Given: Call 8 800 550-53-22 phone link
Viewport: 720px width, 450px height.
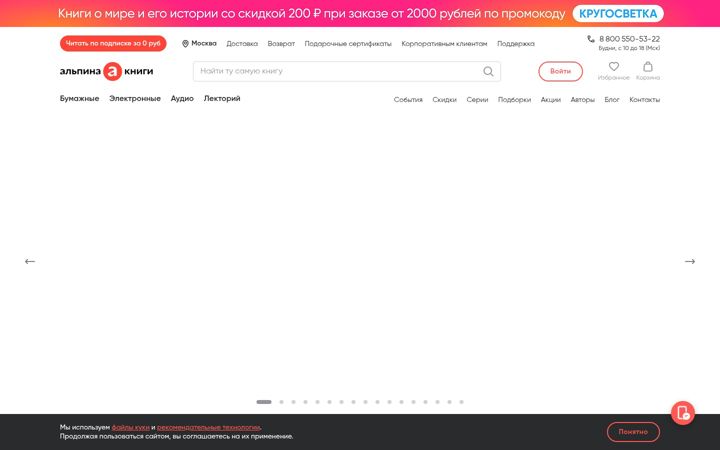Looking at the screenshot, I should [629, 39].
